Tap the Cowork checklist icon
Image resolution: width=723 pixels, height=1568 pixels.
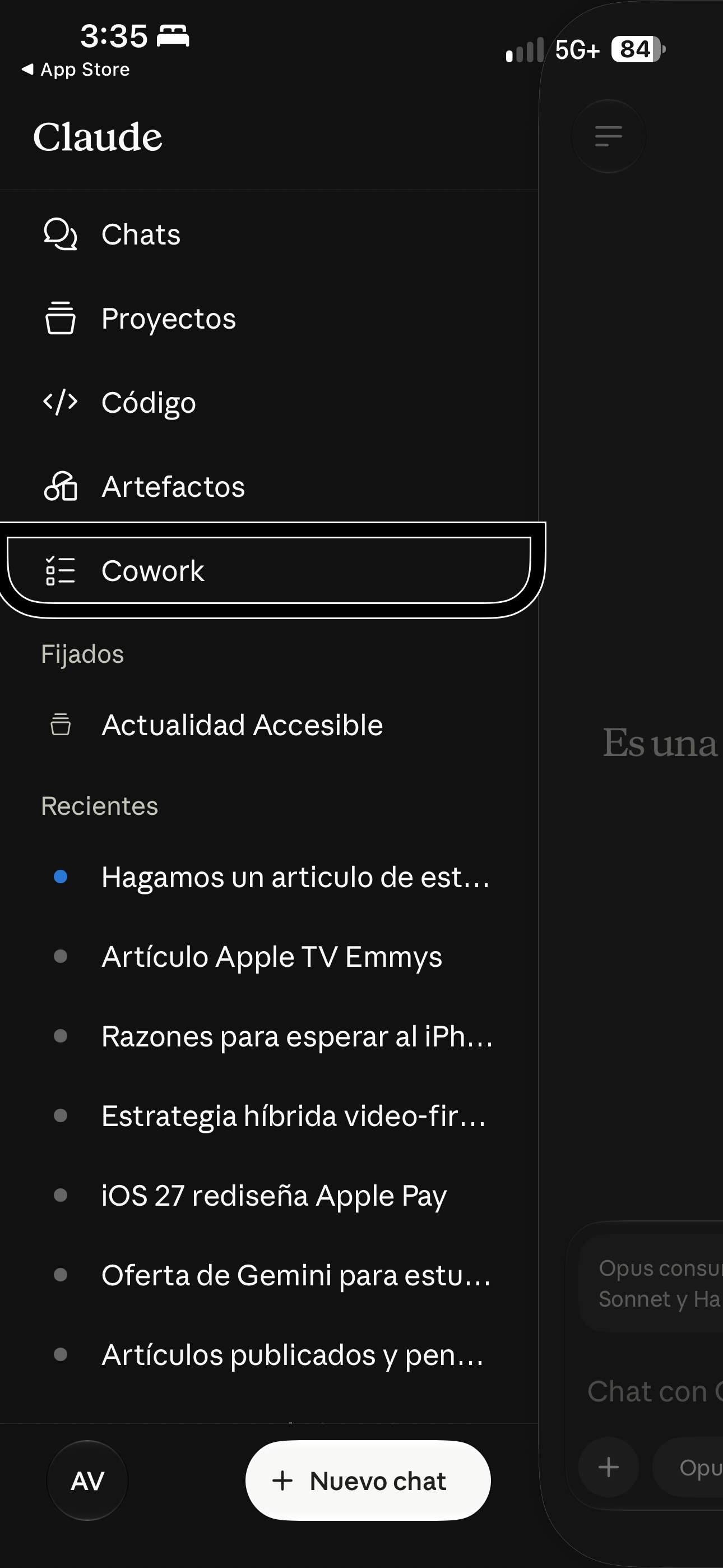[x=61, y=570]
